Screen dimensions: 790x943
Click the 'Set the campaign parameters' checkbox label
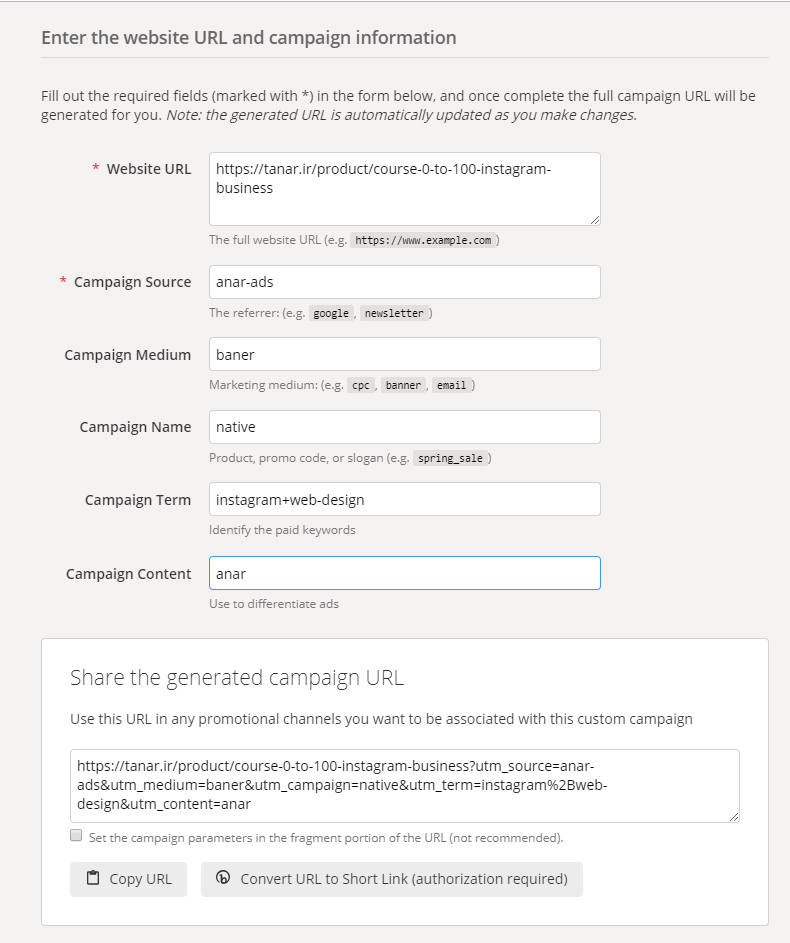(326, 837)
